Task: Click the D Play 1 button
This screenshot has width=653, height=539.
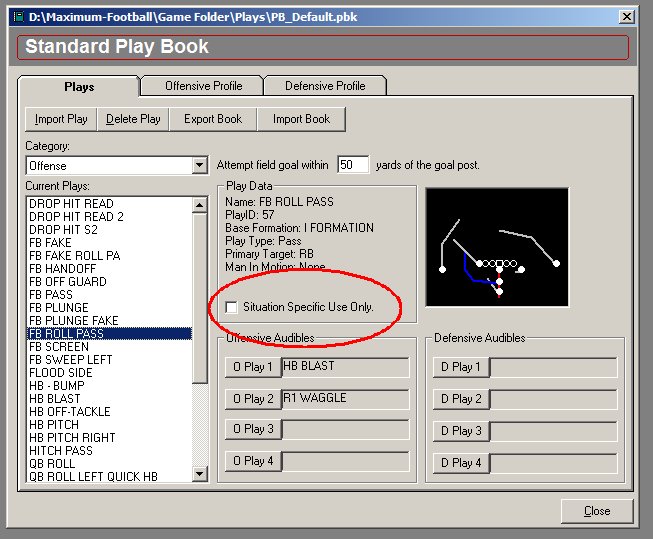Action: pos(461,367)
